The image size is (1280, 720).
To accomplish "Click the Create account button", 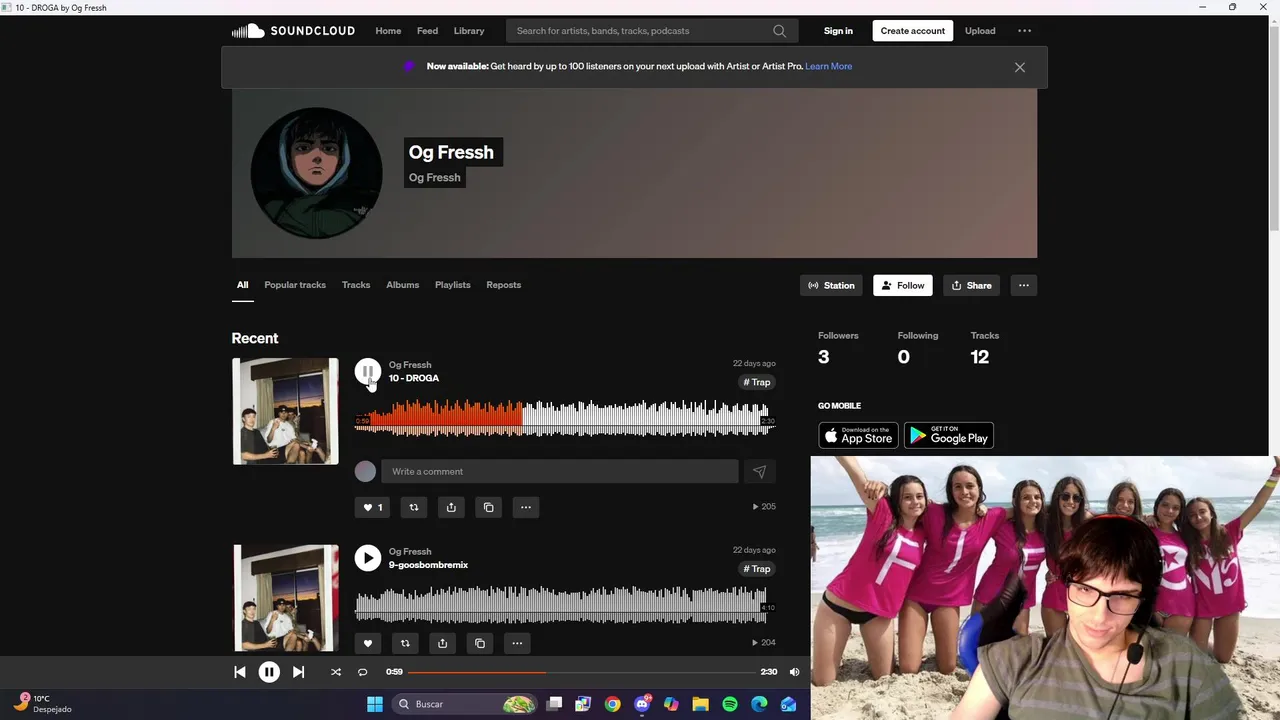I will [x=912, y=31].
